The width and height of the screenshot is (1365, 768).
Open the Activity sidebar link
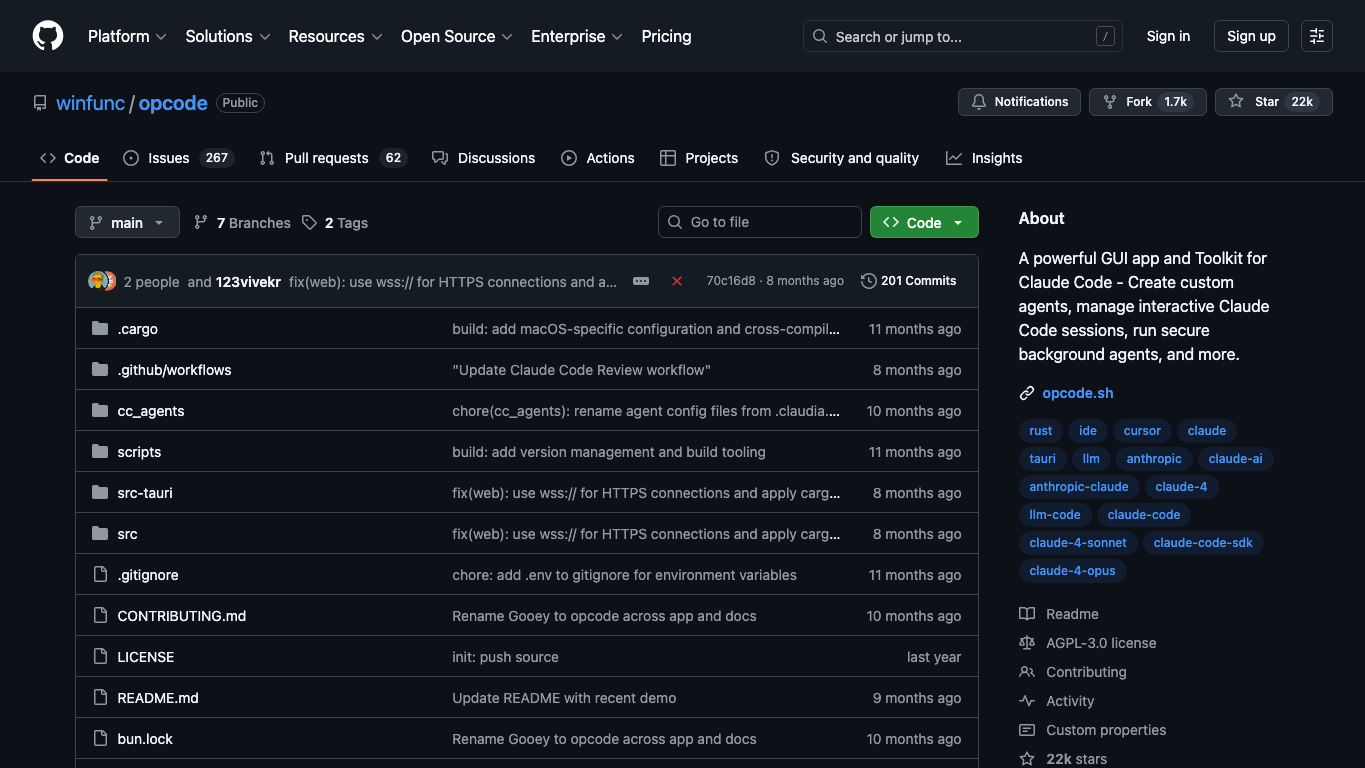click(1057, 701)
